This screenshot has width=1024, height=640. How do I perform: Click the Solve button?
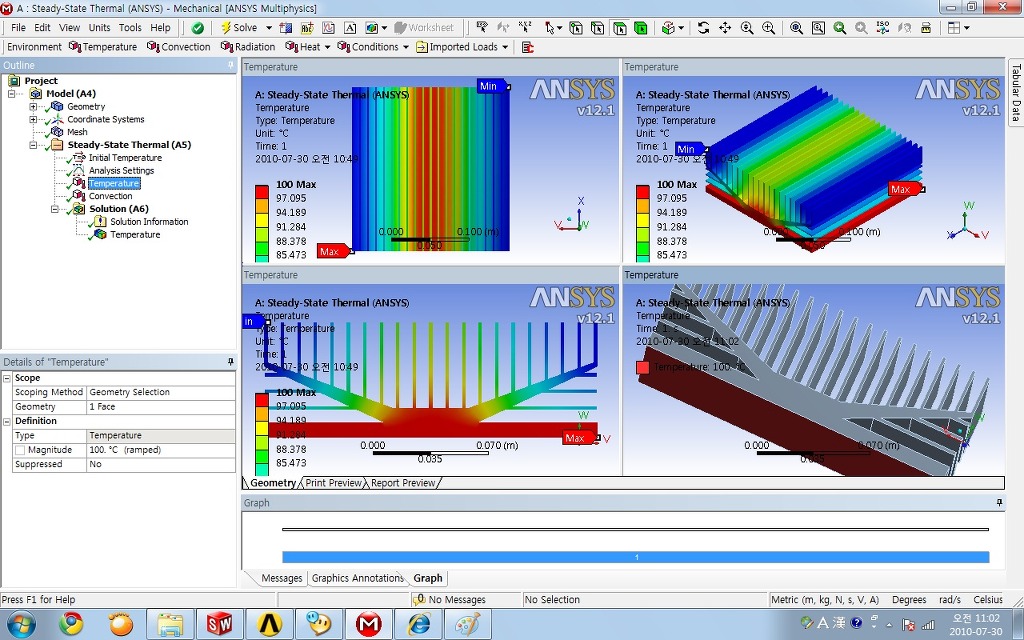point(239,27)
